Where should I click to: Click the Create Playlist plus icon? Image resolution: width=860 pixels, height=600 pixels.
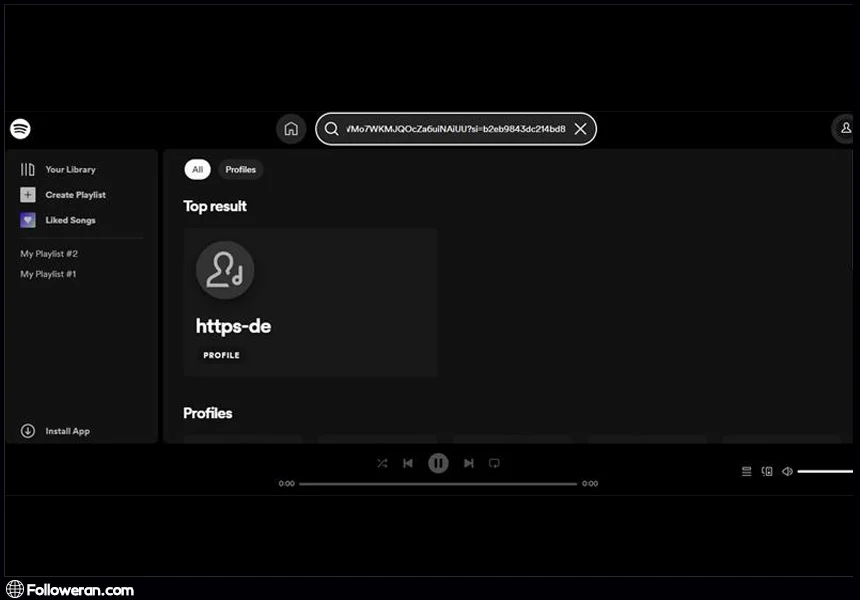[x=28, y=195]
